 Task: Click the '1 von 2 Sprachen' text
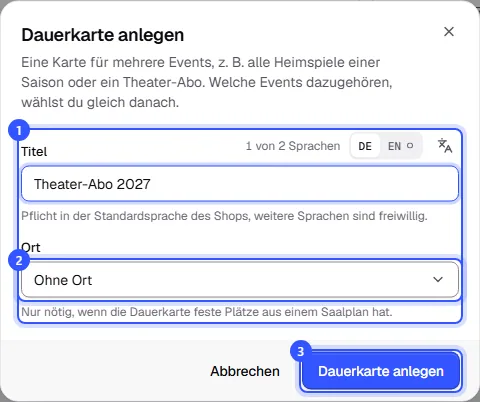click(293, 146)
